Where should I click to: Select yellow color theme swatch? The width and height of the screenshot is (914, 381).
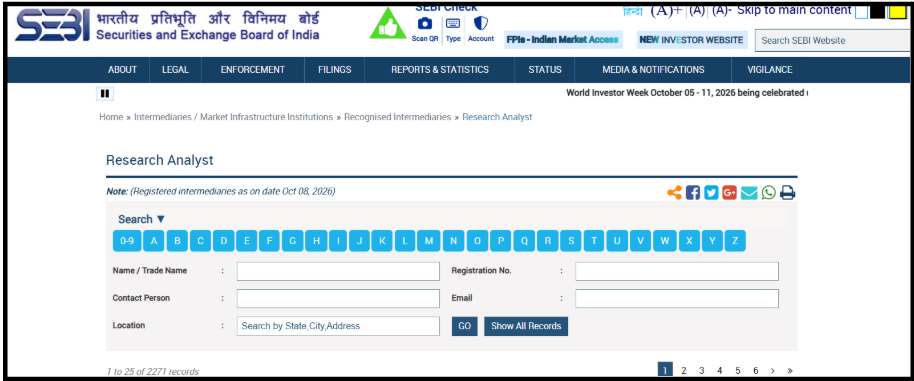coord(897,12)
